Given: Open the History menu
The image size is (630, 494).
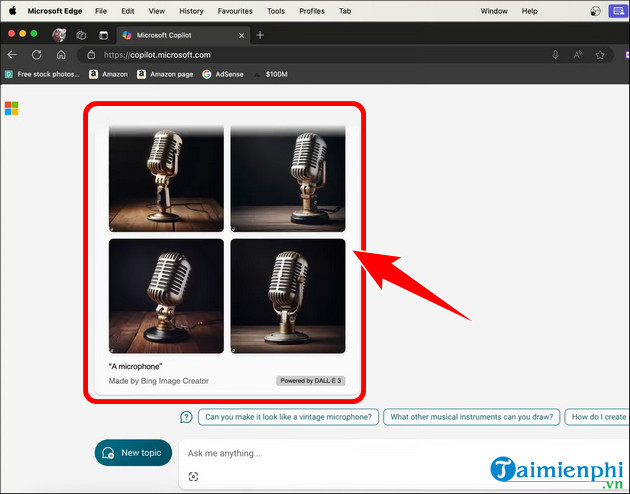Looking at the screenshot, I should tap(191, 11).
